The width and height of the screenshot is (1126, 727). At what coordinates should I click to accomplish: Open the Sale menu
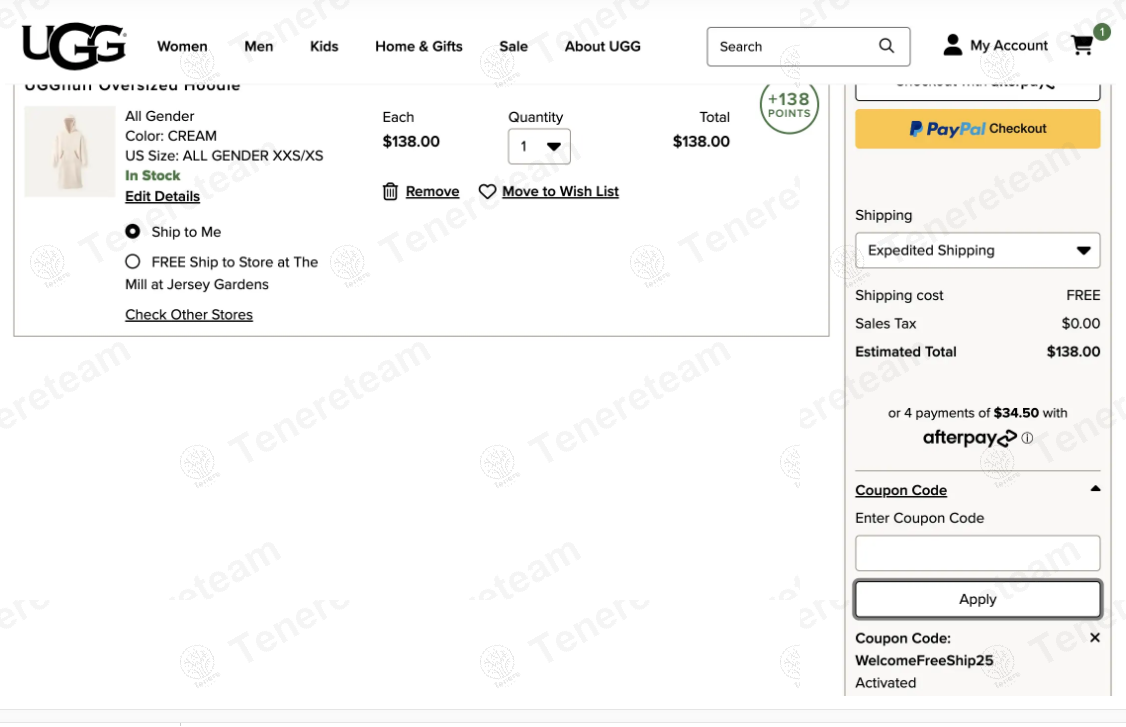(x=513, y=46)
